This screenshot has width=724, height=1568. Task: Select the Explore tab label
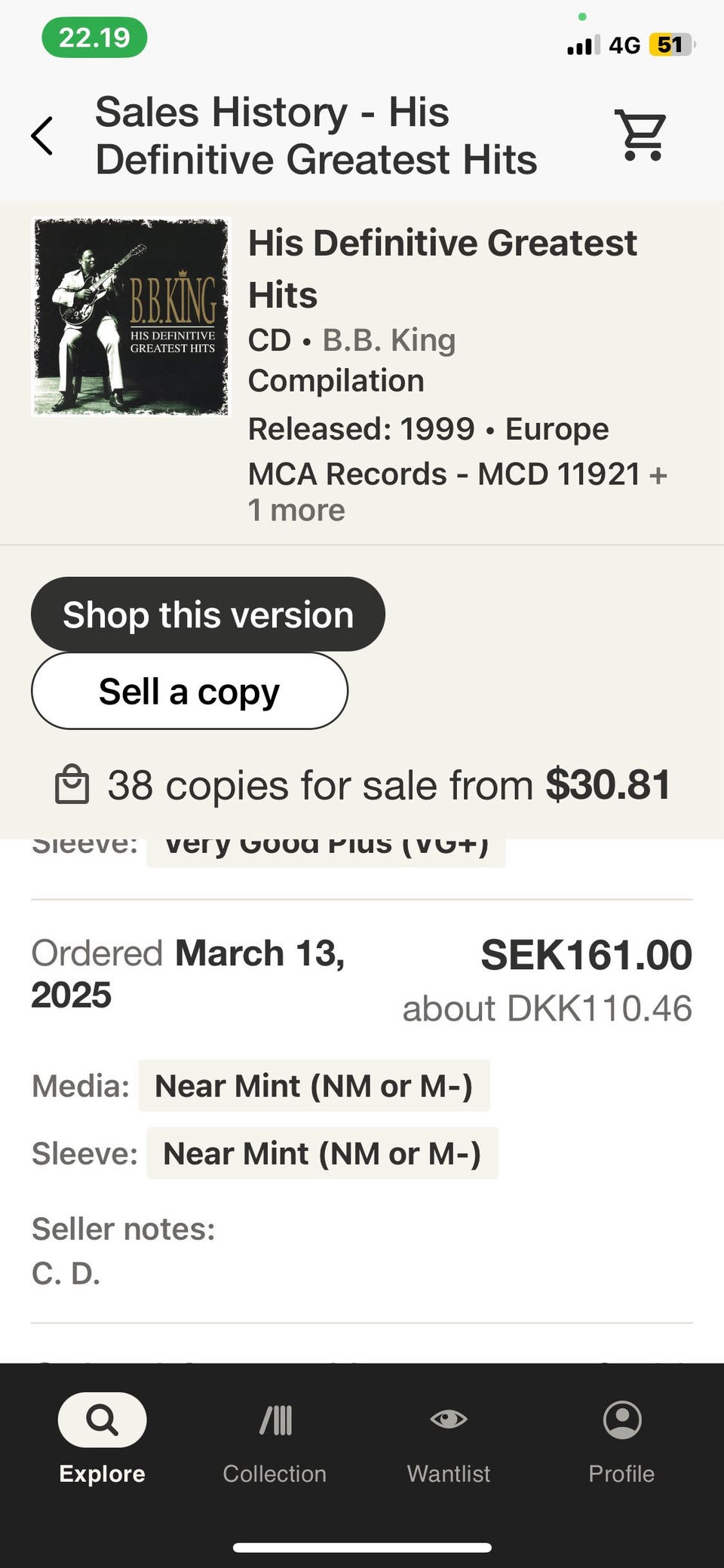click(102, 1474)
